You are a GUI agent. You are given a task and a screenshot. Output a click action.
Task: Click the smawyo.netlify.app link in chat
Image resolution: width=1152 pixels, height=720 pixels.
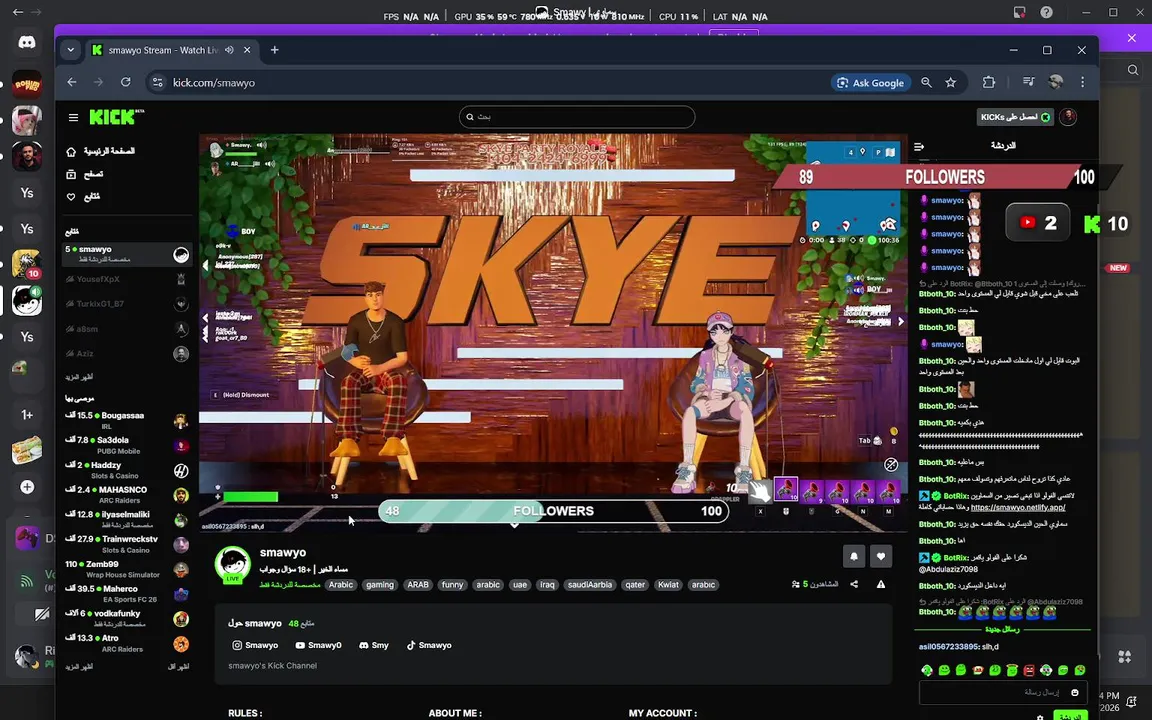tap(1018, 507)
